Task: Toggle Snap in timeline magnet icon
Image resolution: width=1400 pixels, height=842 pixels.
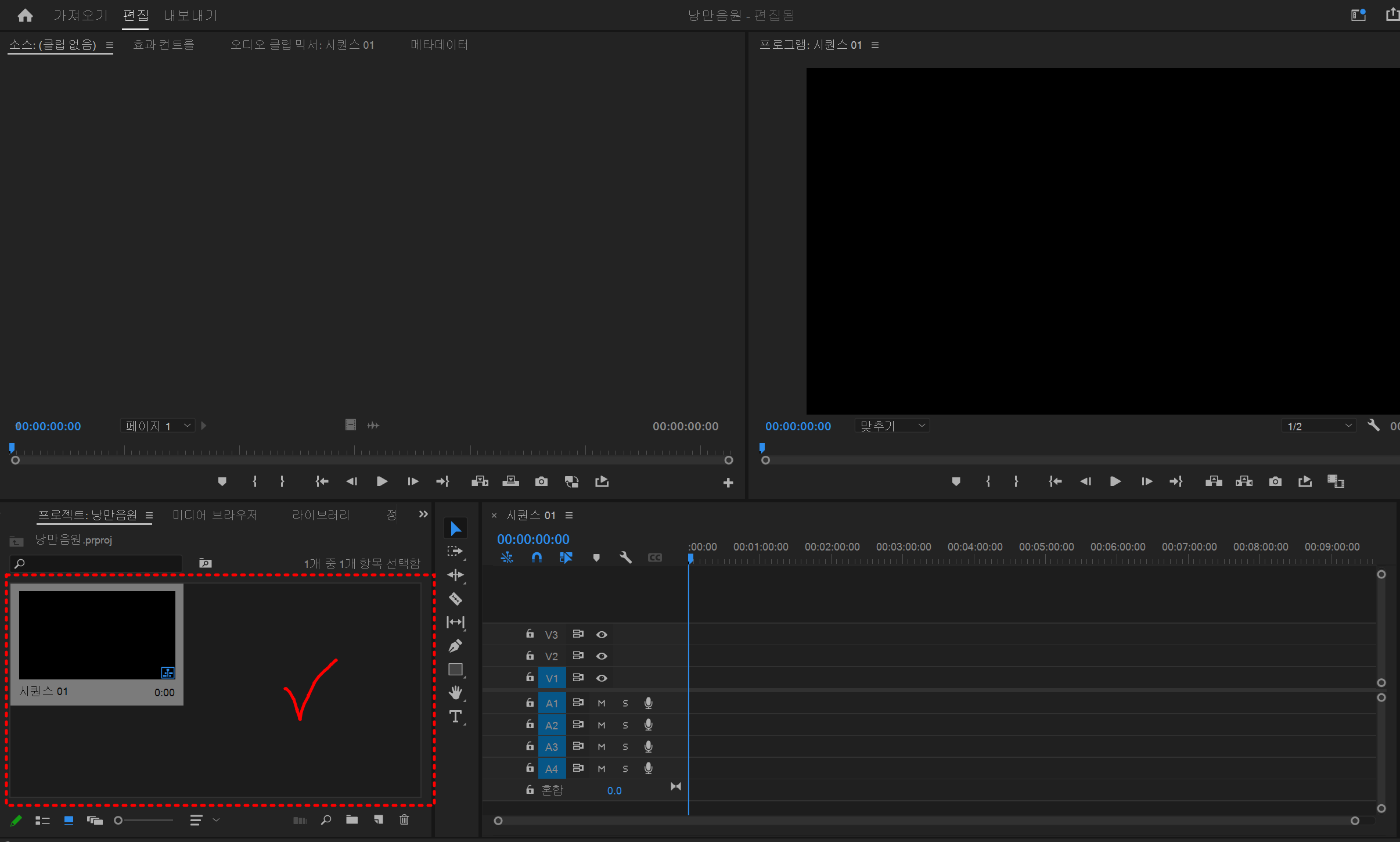Action: pos(537,557)
